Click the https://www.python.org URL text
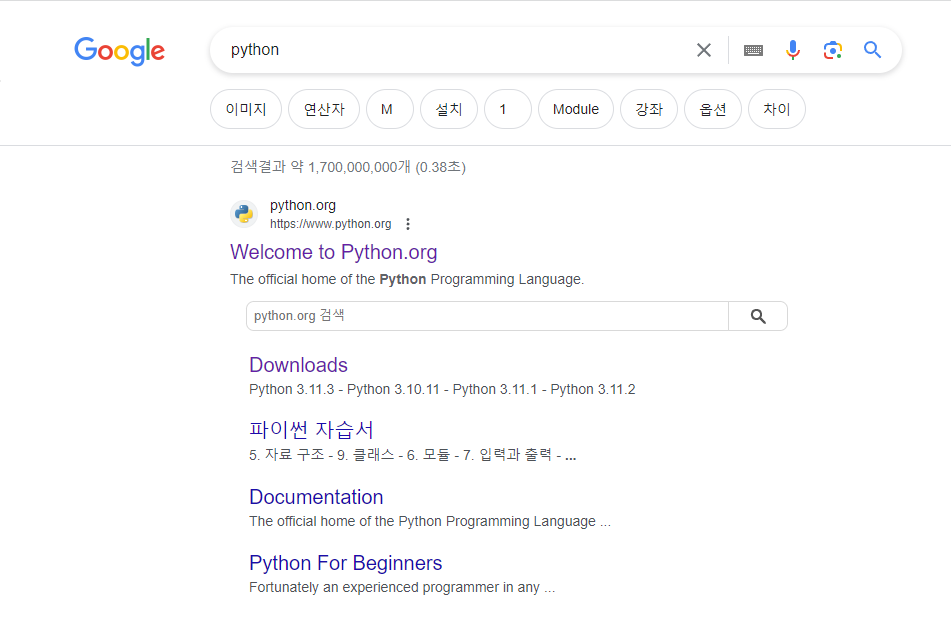The width and height of the screenshot is (951, 630). click(331, 224)
